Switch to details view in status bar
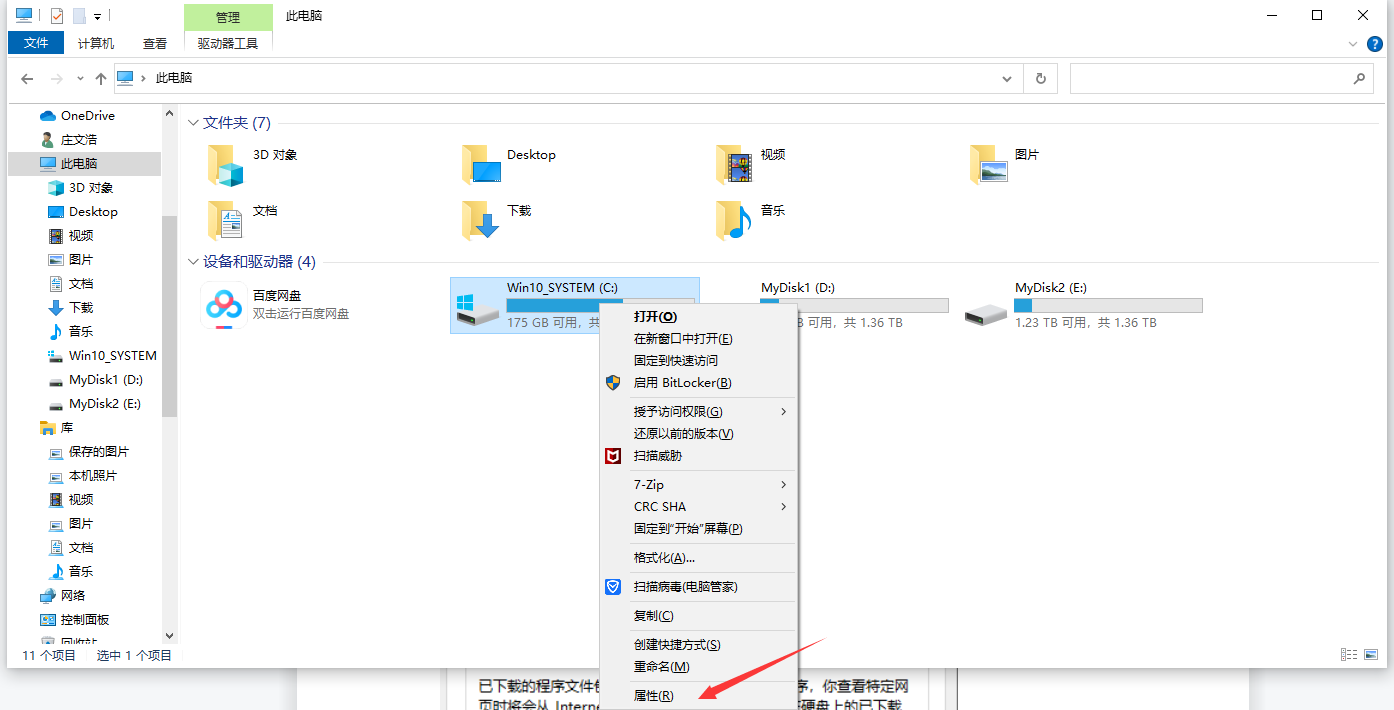The image size is (1394, 710). 1348,655
